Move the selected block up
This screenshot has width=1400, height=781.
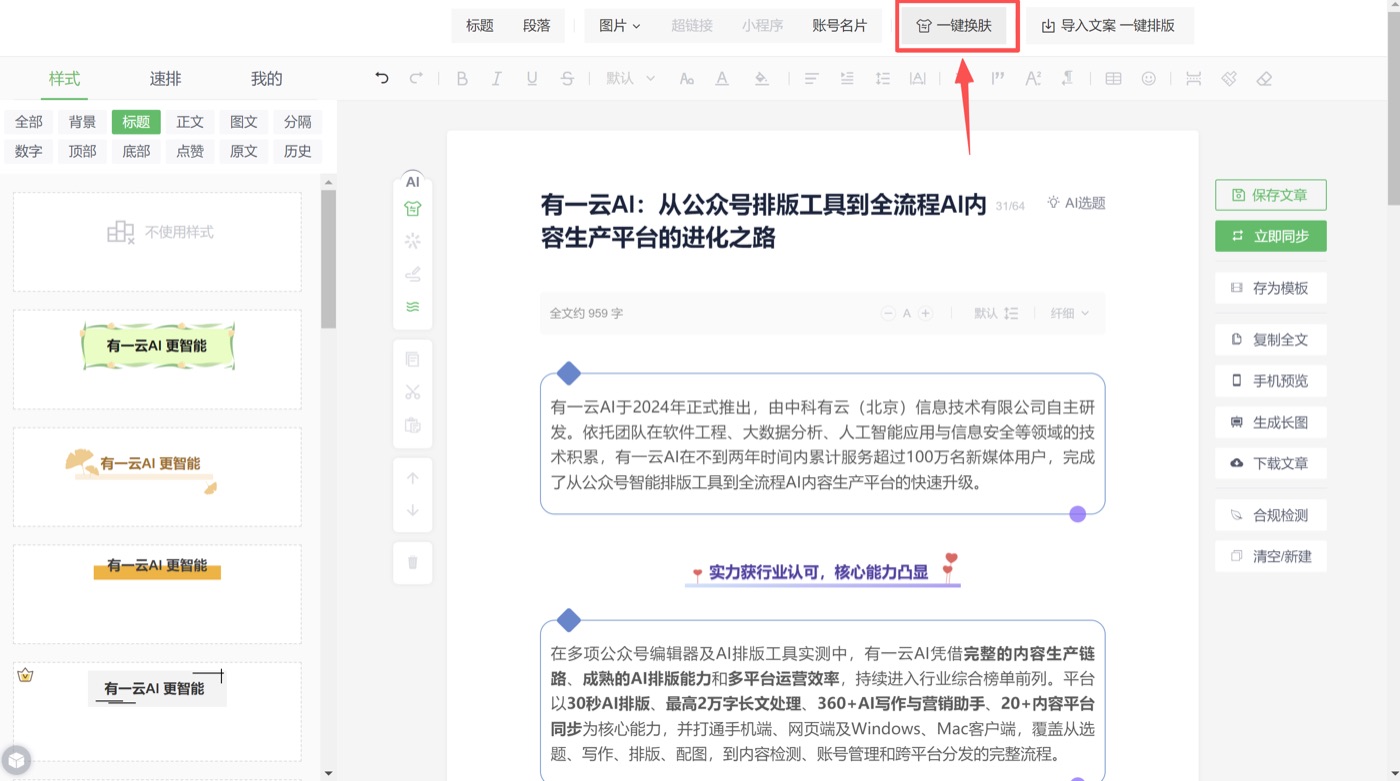coord(413,478)
